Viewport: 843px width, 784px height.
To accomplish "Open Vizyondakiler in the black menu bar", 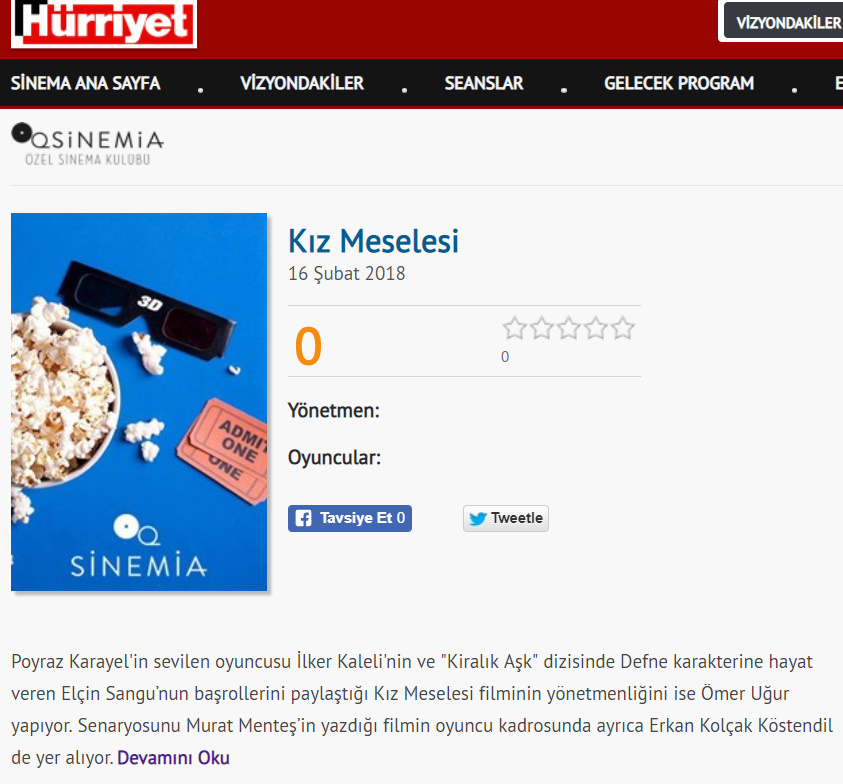I will pos(302,83).
